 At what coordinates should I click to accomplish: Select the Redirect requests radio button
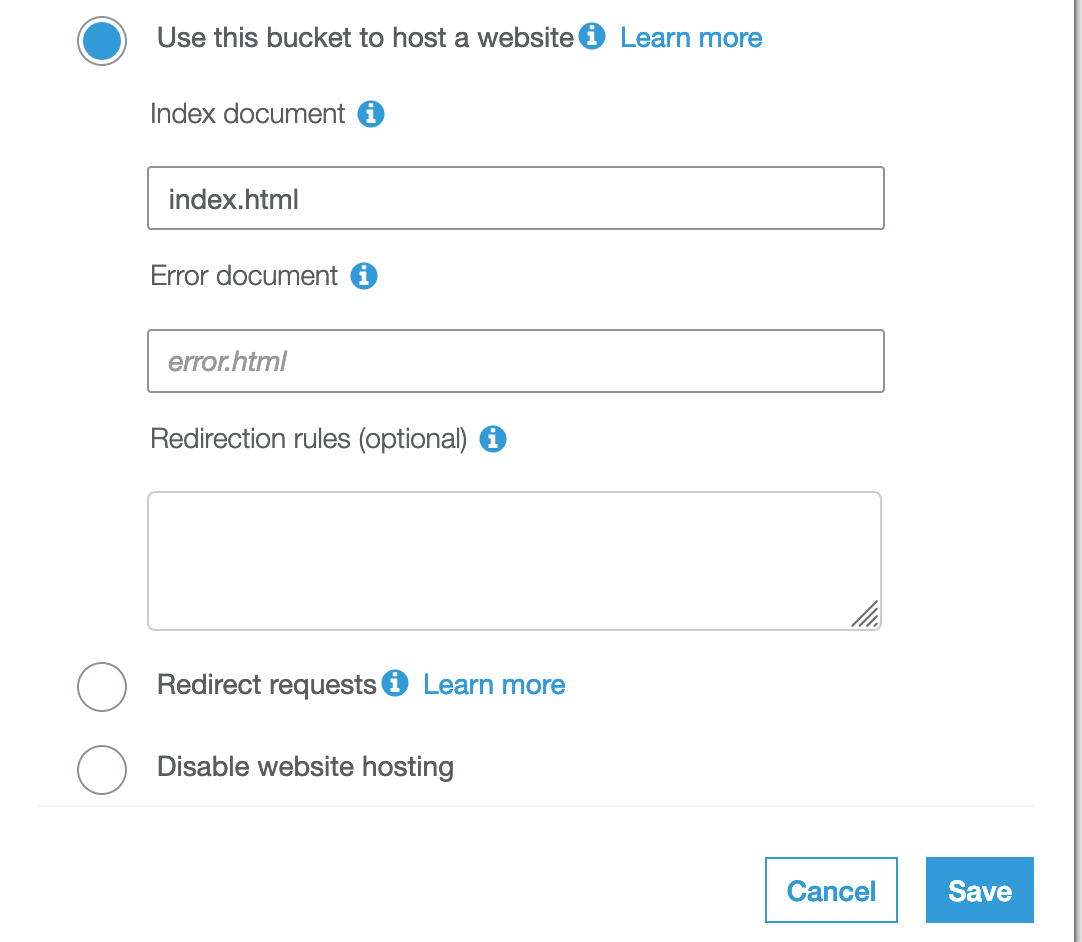tap(101, 687)
